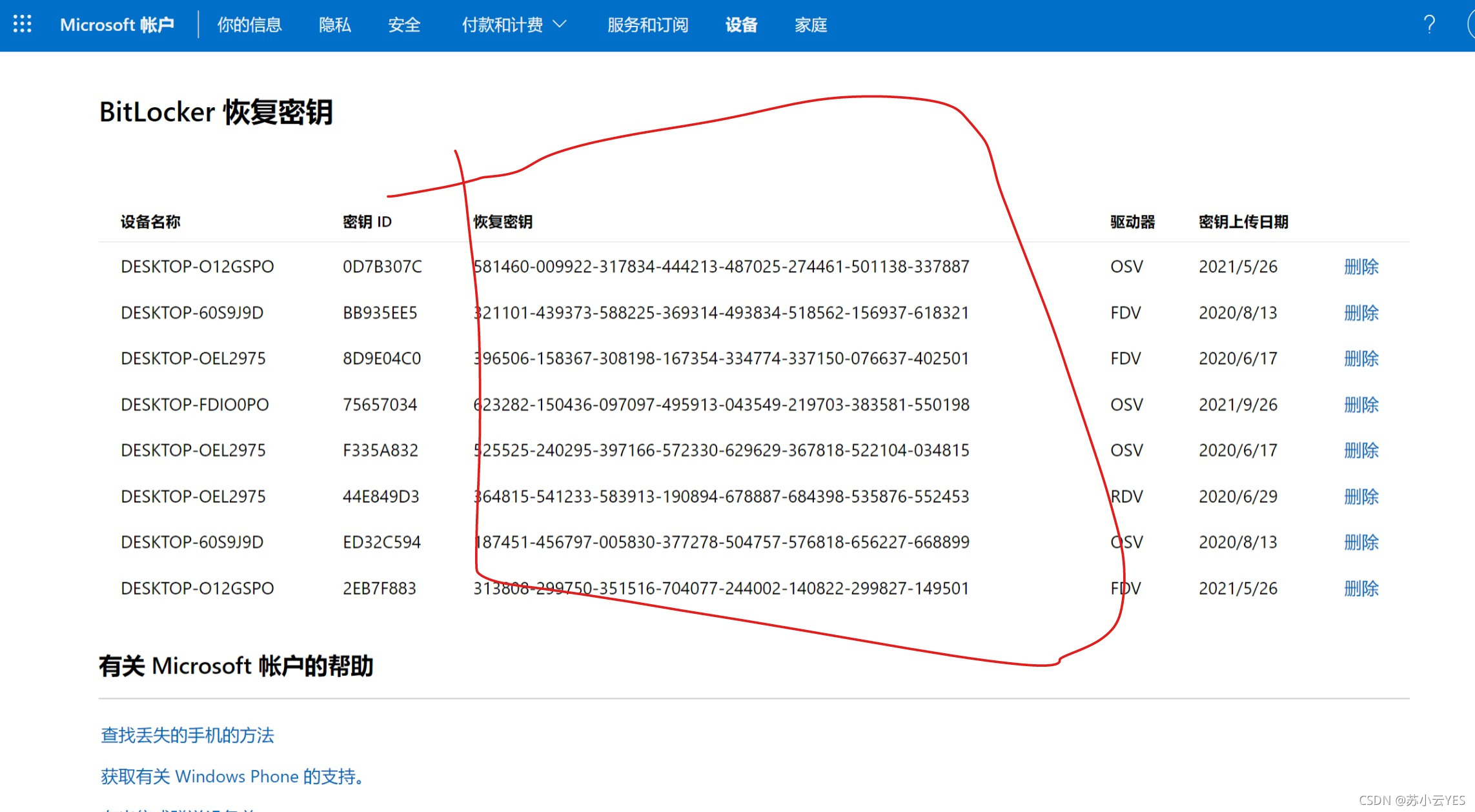Screen dimensions: 1475x812
Task: Open the Windows Phone support link
Action: [x=232, y=776]
